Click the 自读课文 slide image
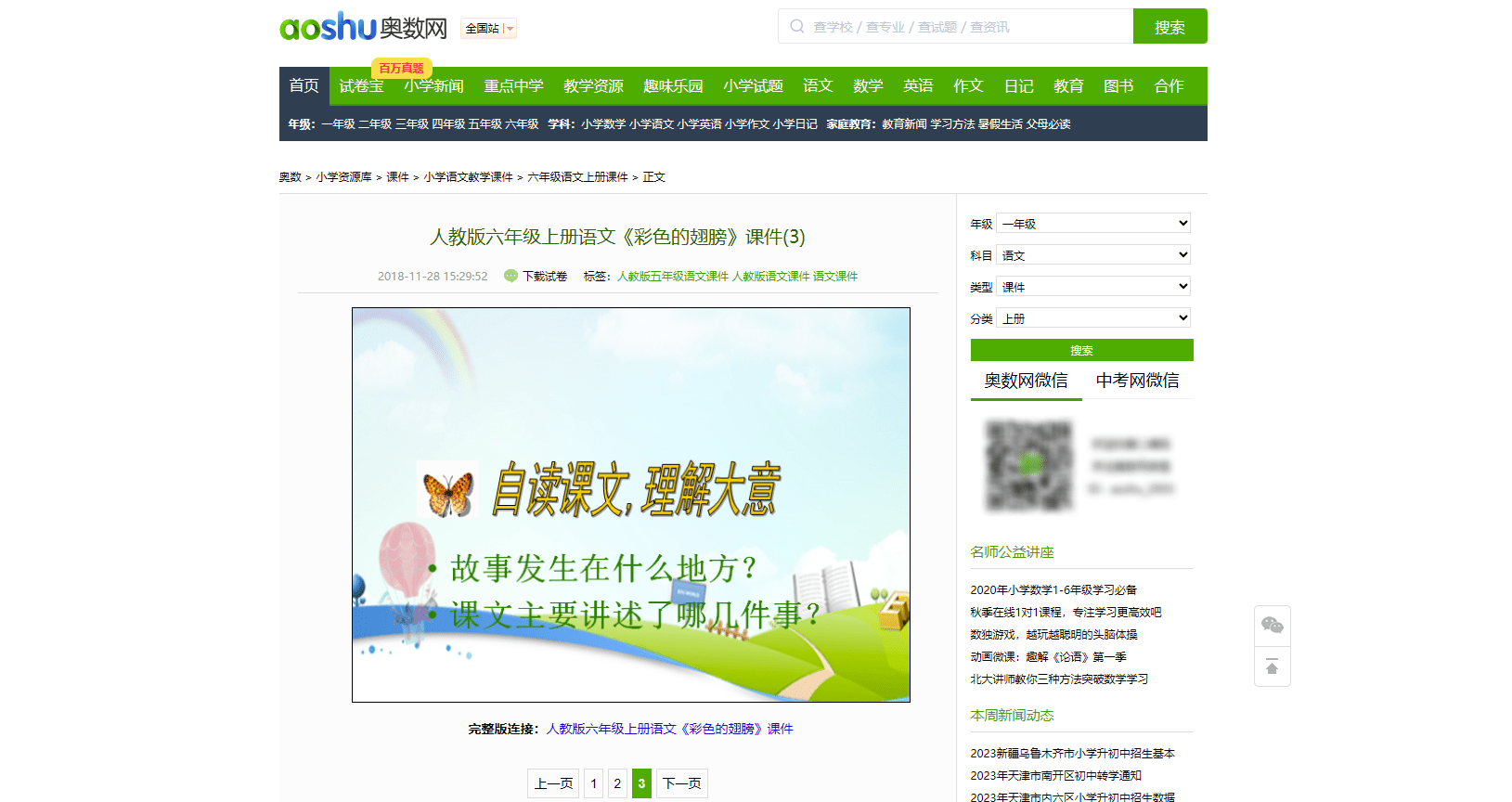Screen dimensions: 1512x802 tap(631, 505)
